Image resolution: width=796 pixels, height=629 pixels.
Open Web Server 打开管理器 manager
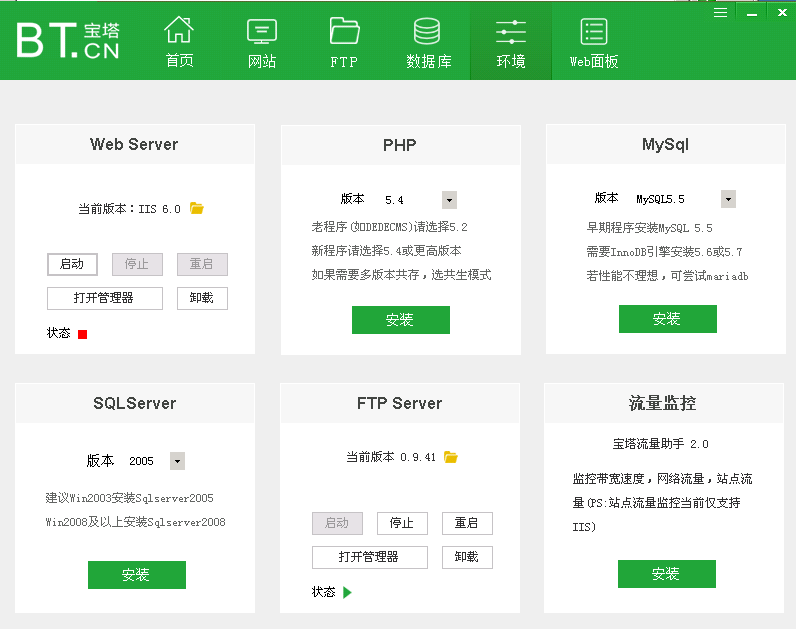105,298
